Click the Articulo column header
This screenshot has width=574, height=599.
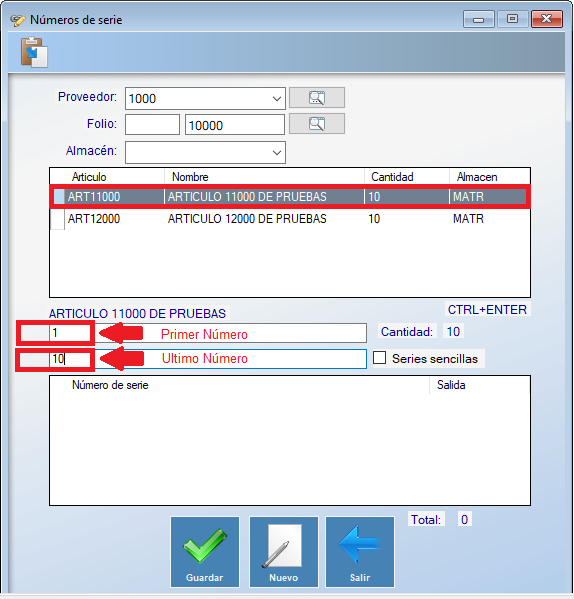(89, 177)
